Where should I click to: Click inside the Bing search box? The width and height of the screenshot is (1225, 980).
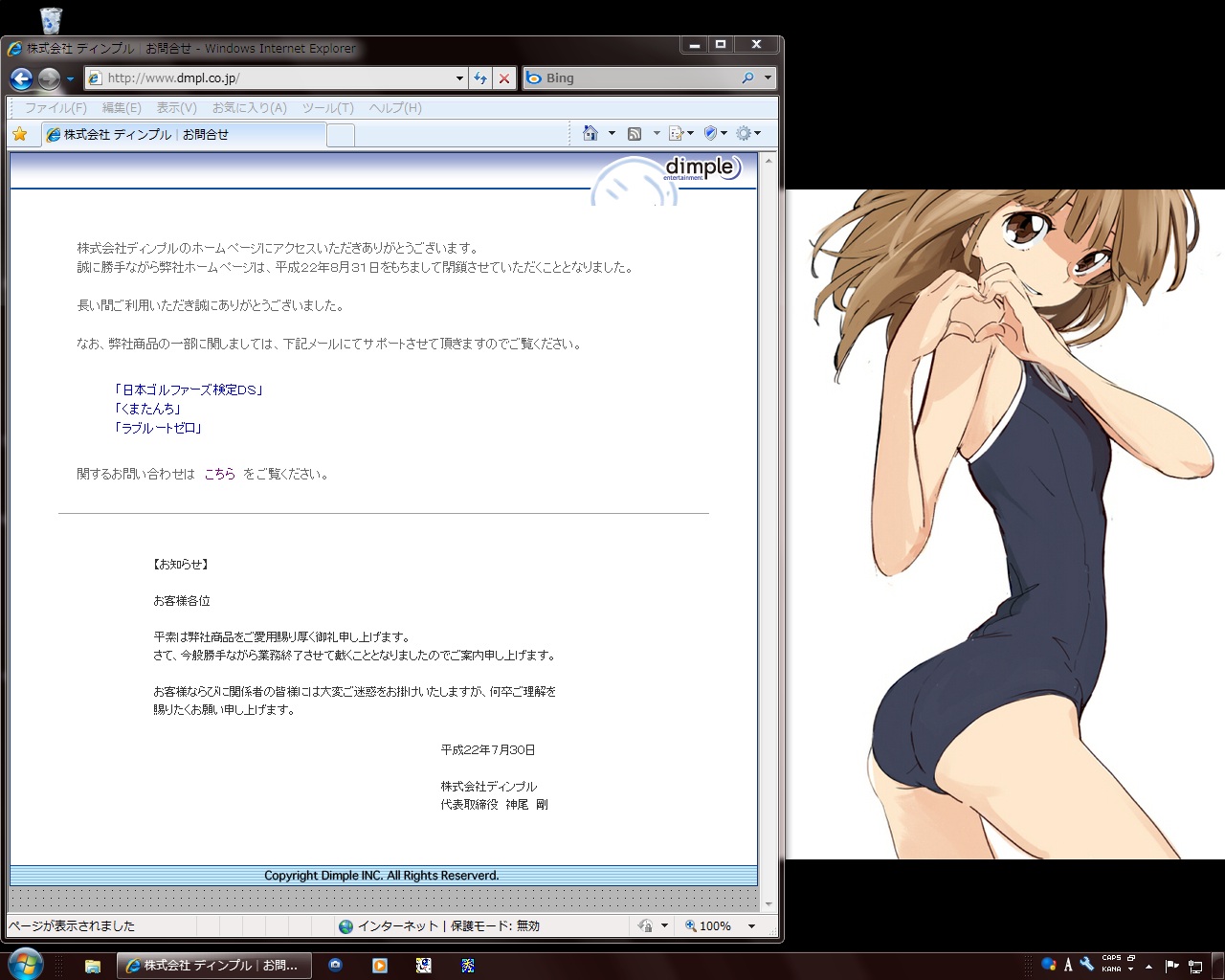(x=632, y=78)
